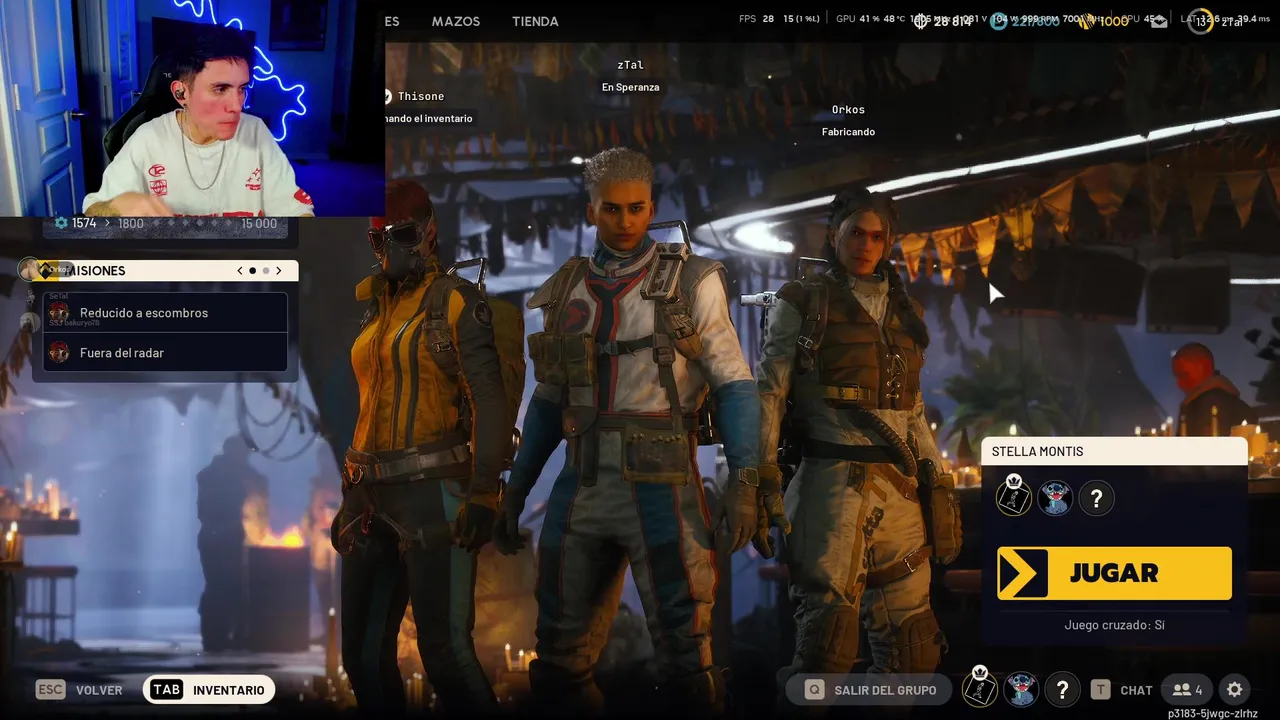Open INVENTARIO with the TAB button

click(209, 690)
